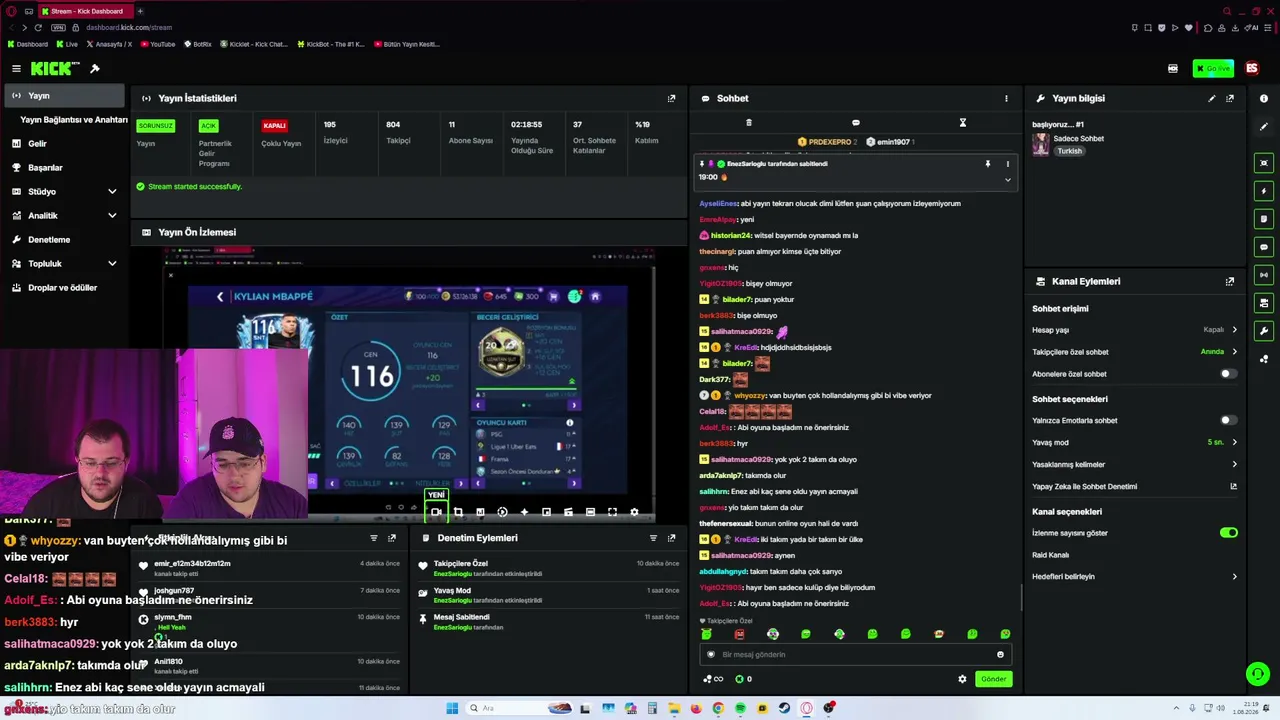Open Denetleme in the sidebar
This screenshot has height=720, width=1280.
(x=64, y=240)
